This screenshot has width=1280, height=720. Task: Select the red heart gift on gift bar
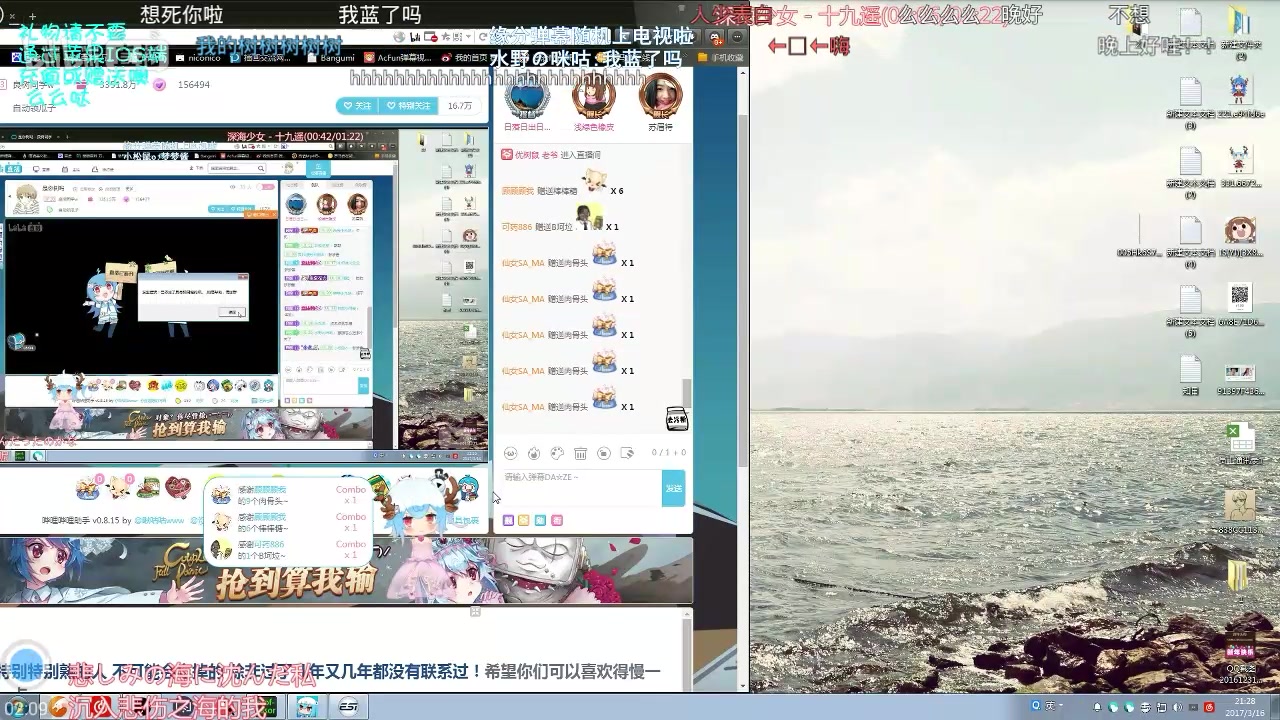pyautogui.click(x=178, y=488)
